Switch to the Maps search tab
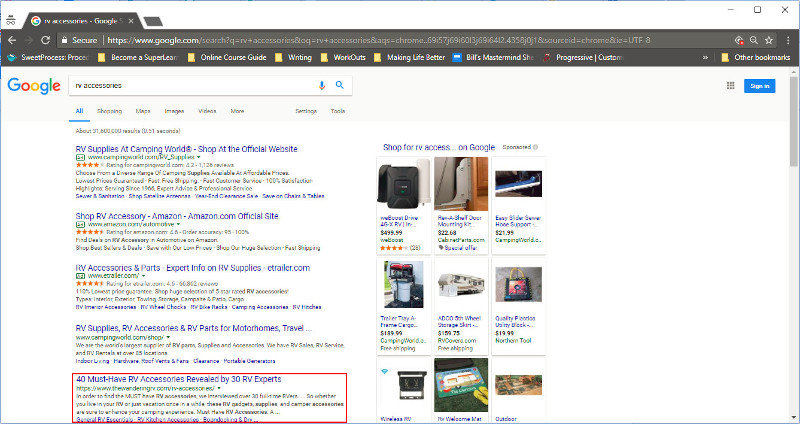 (x=143, y=111)
